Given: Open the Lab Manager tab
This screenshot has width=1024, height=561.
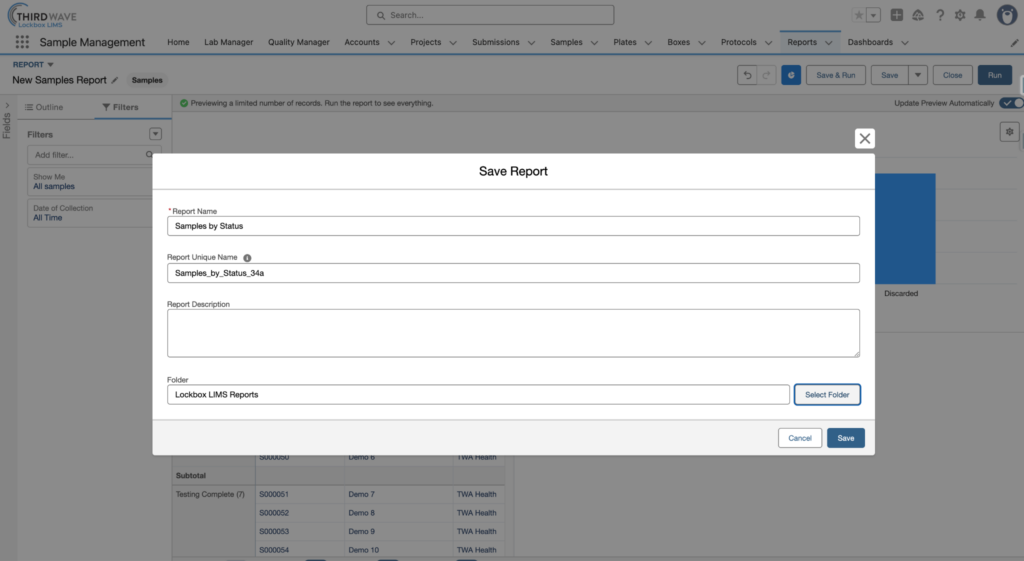Looking at the screenshot, I should pos(229,42).
